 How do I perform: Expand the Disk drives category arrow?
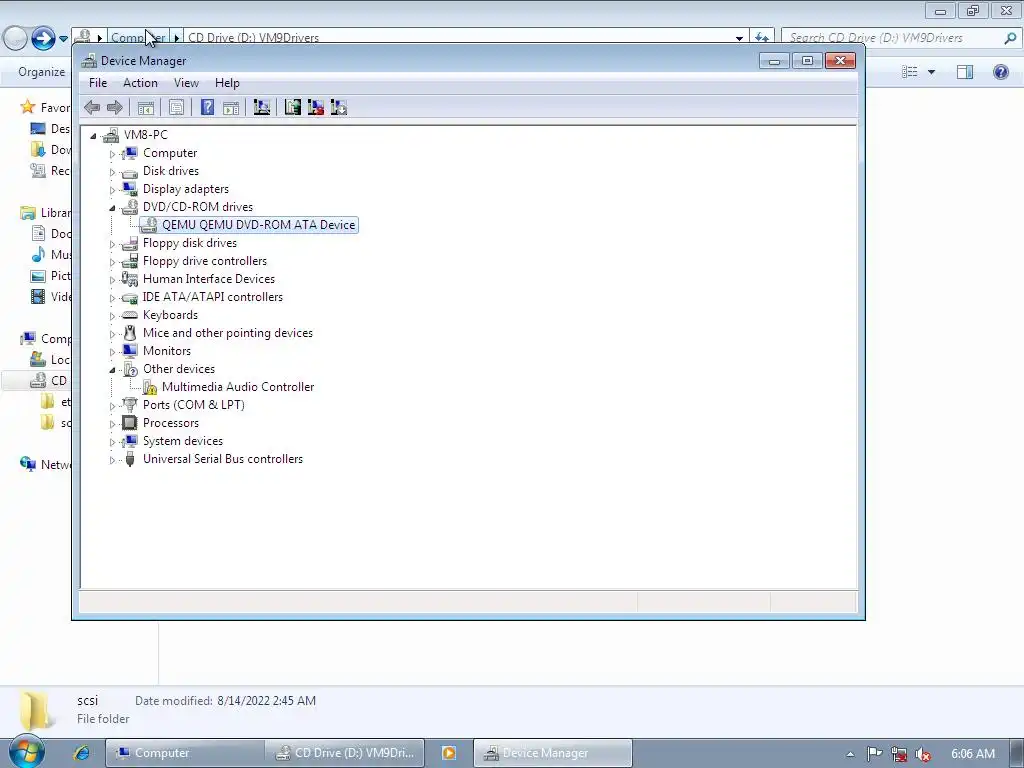[x=112, y=172]
